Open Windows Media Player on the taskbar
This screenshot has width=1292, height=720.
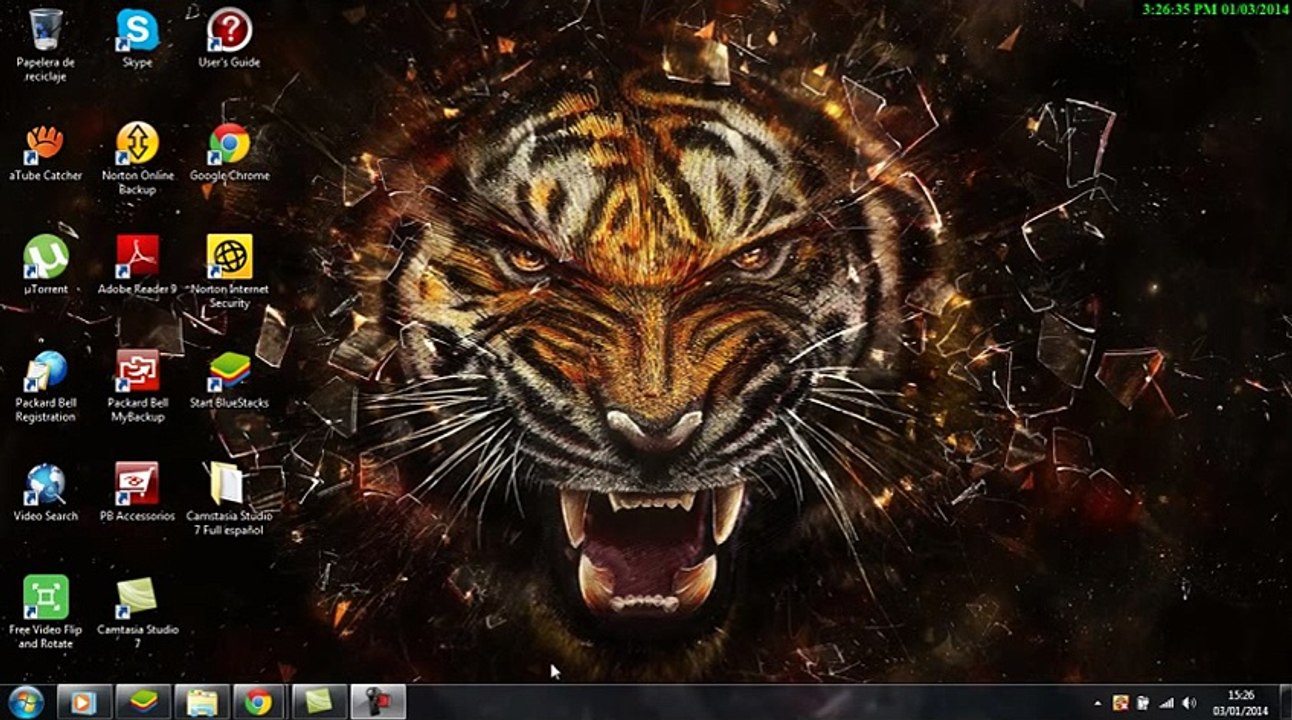coord(84,702)
